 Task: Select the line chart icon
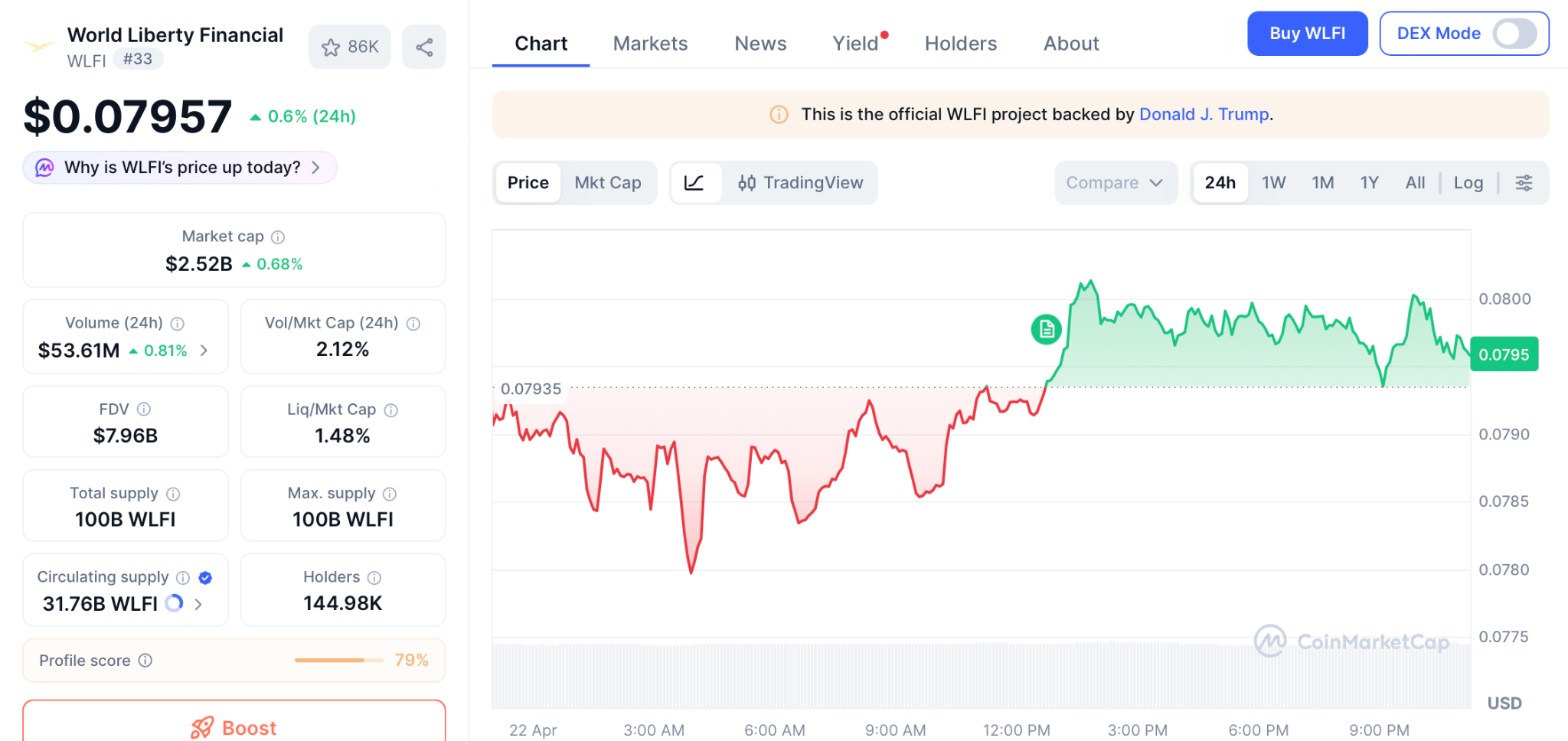click(x=694, y=183)
